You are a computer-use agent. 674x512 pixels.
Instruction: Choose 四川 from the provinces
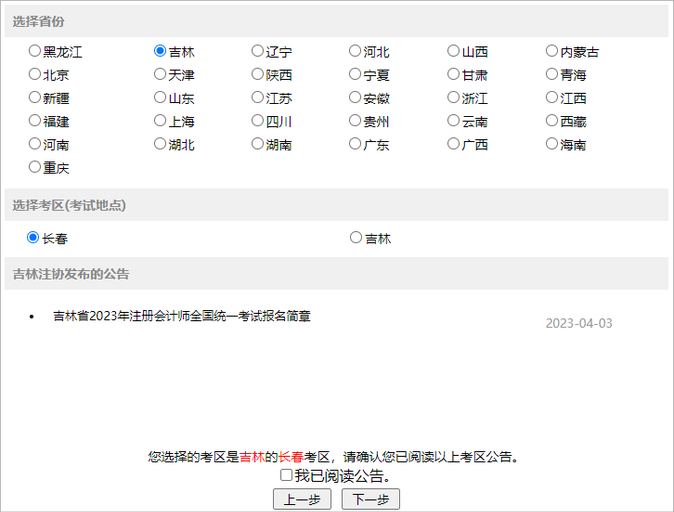click(258, 121)
